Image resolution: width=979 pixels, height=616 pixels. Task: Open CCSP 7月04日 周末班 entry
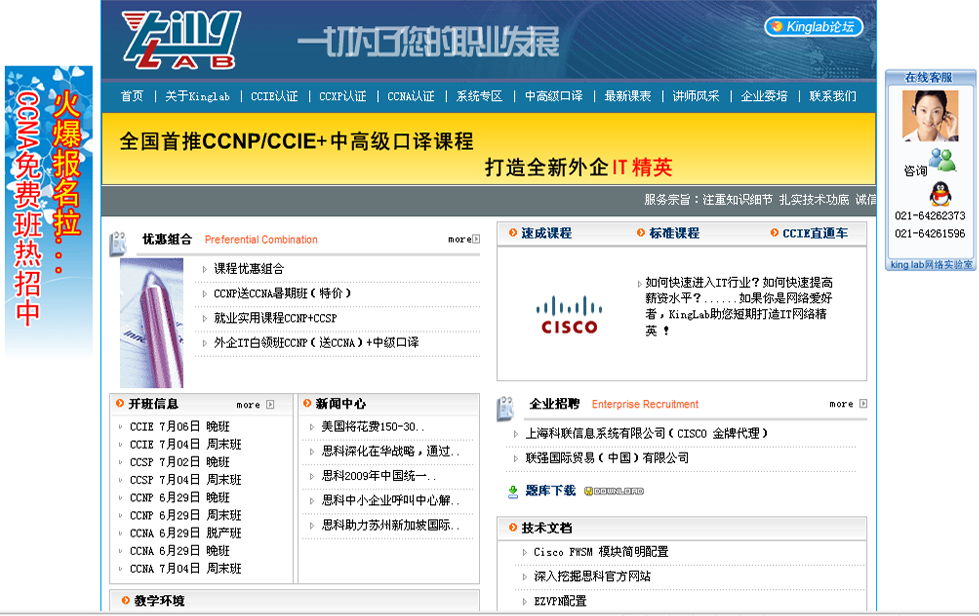[x=185, y=480]
